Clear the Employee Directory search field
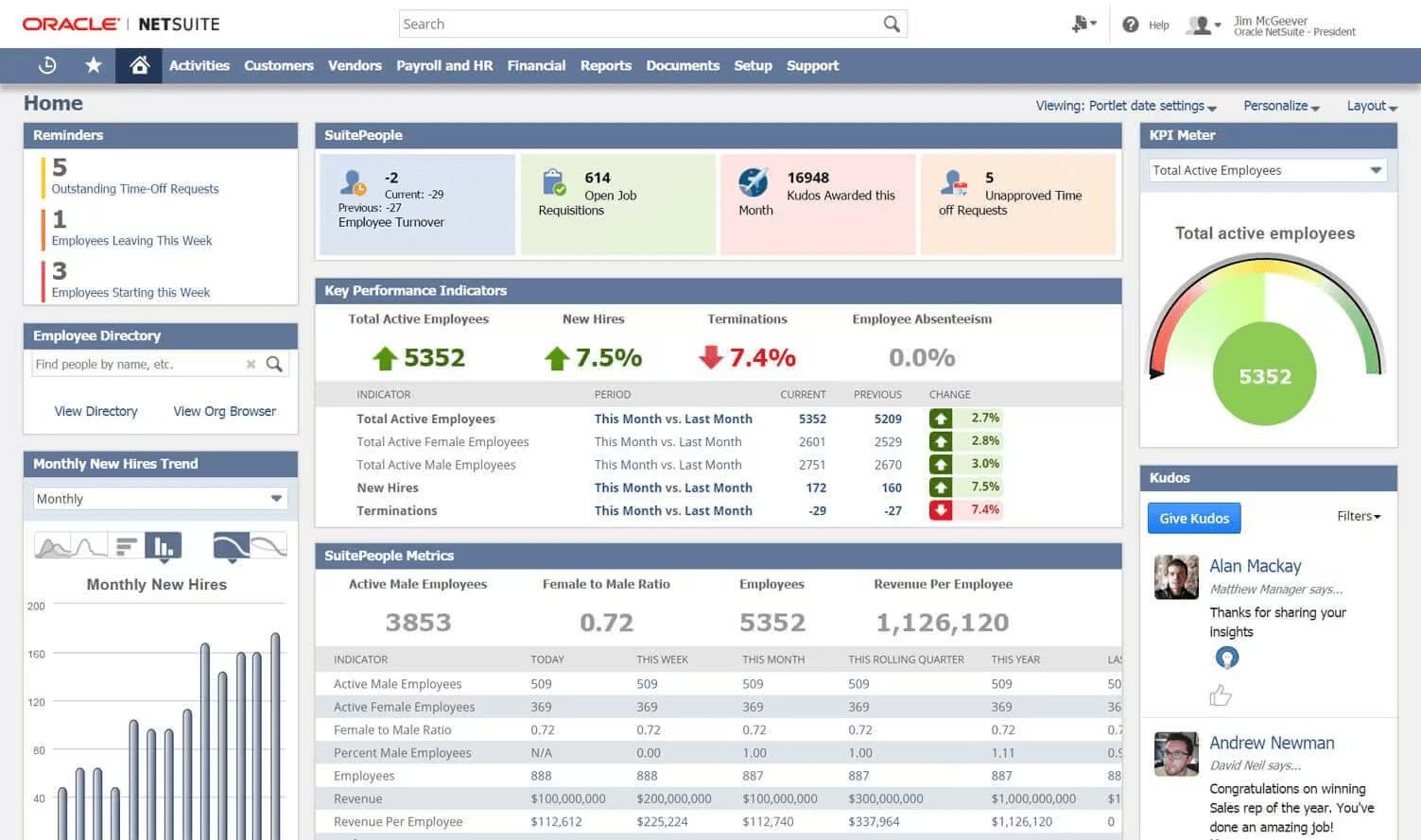The width and height of the screenshot is (1421, 840). 251,364
